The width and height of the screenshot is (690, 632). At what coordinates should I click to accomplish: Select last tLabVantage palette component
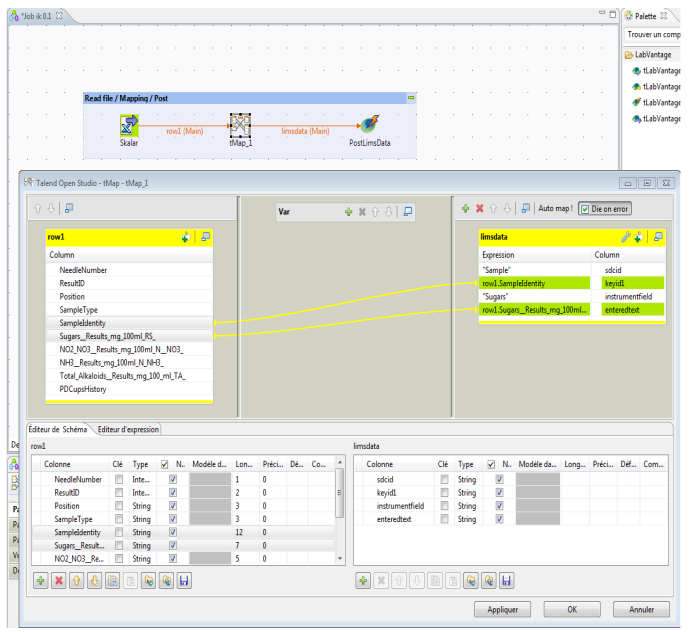pos(656,119)
